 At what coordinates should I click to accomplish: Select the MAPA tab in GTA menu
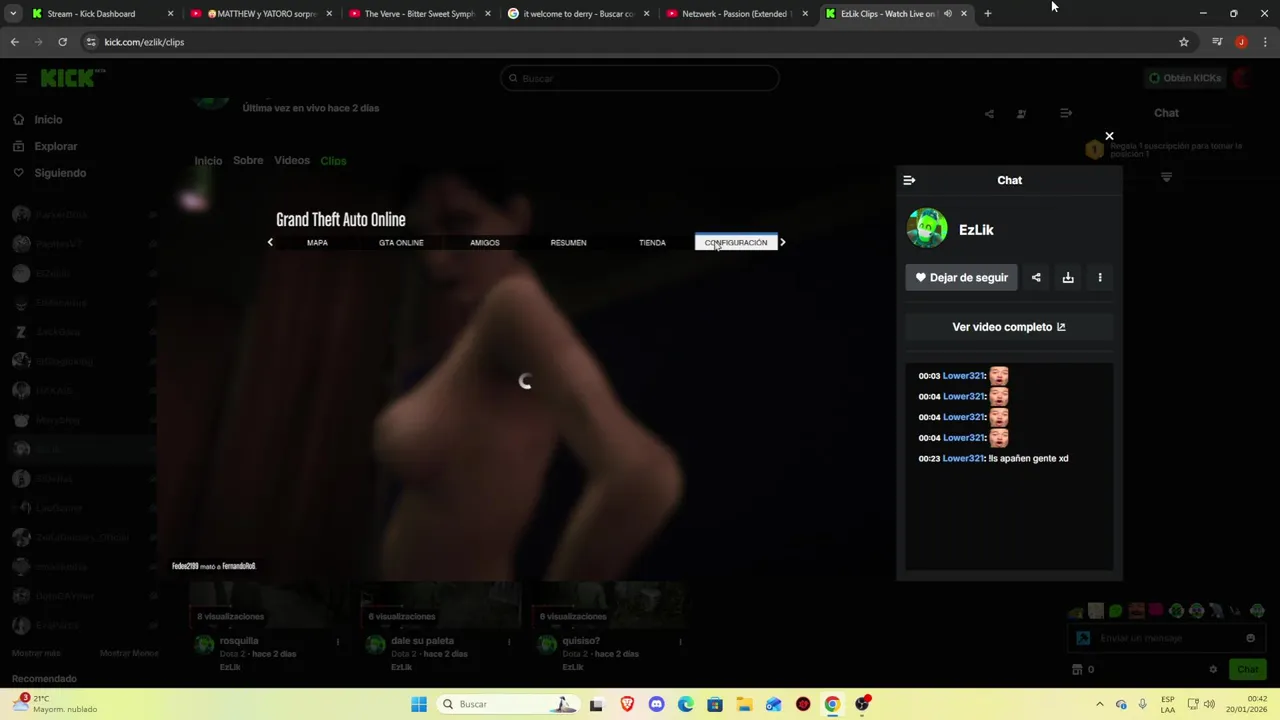coord(317,243)
